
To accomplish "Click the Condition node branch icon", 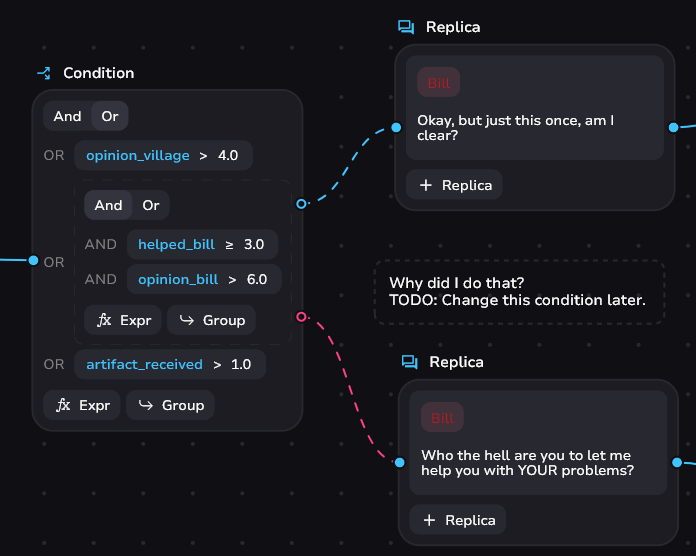I will pyautogui.click(x=44, y=73).
